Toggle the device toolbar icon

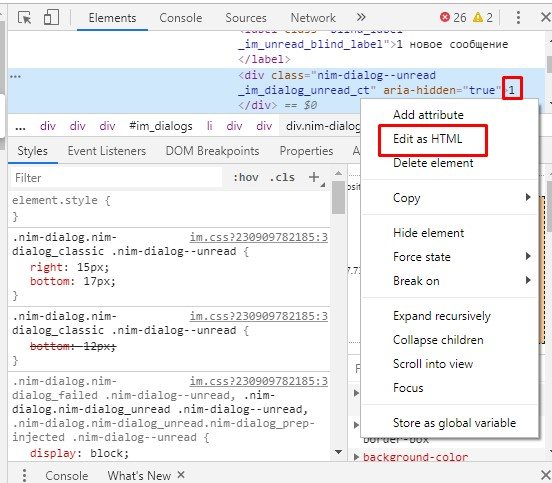click(51, 17)
